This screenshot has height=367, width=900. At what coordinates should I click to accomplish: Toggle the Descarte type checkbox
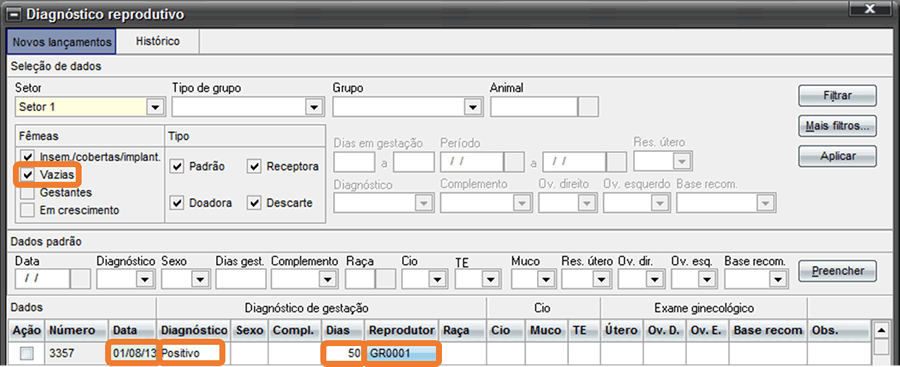(x=255, y=203)
